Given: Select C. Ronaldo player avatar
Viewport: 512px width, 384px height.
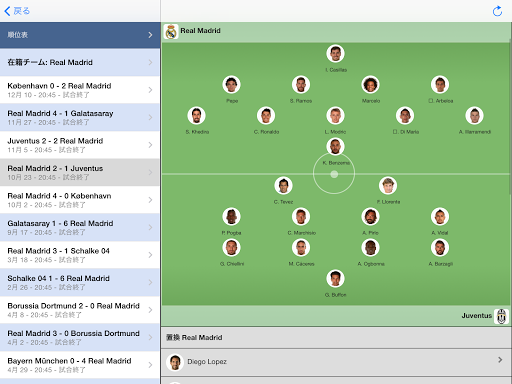Looking at the screenshot, I should click(x=266, y=115).
